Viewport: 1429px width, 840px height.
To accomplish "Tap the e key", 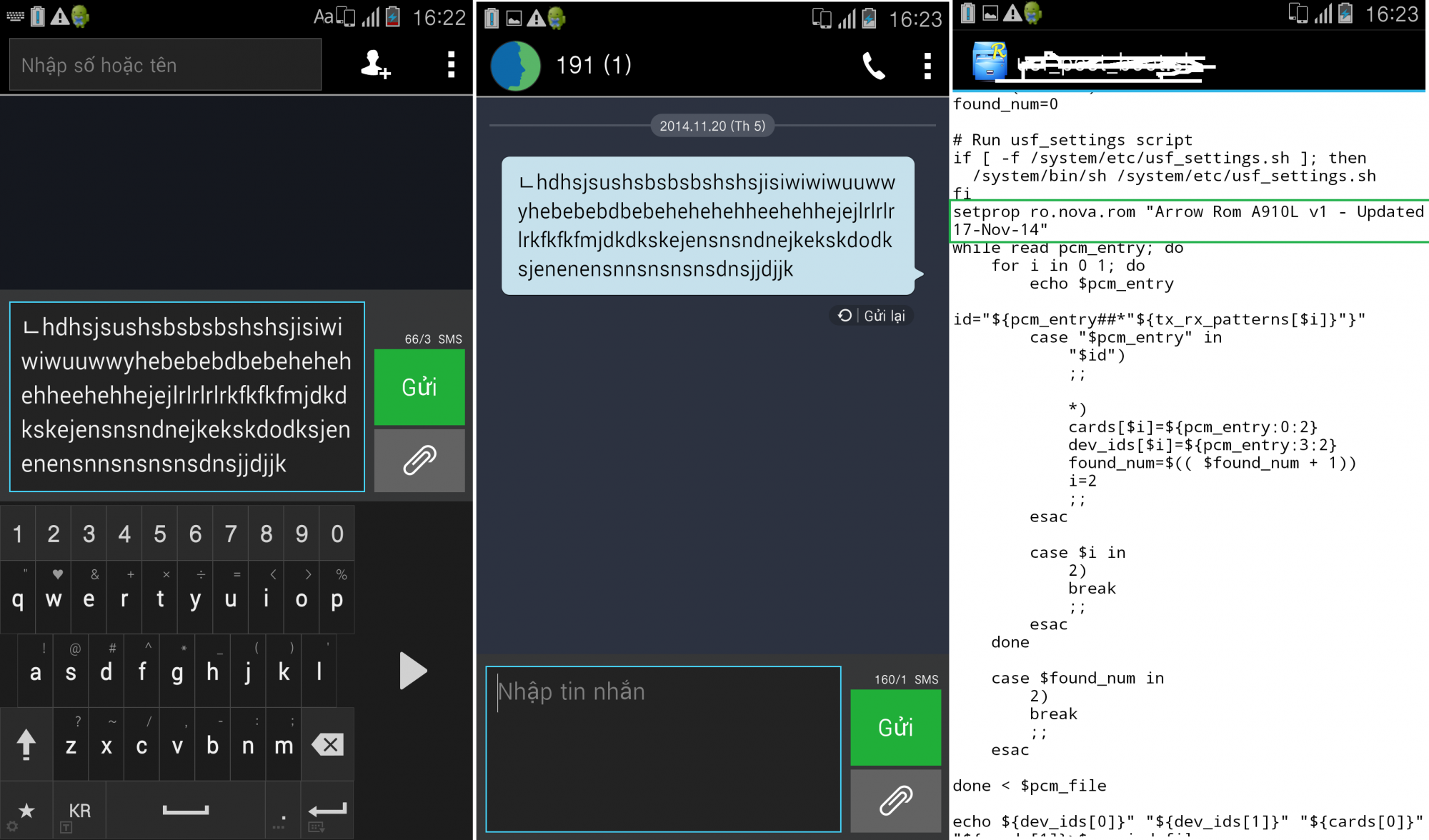I will tap(89, 598).
